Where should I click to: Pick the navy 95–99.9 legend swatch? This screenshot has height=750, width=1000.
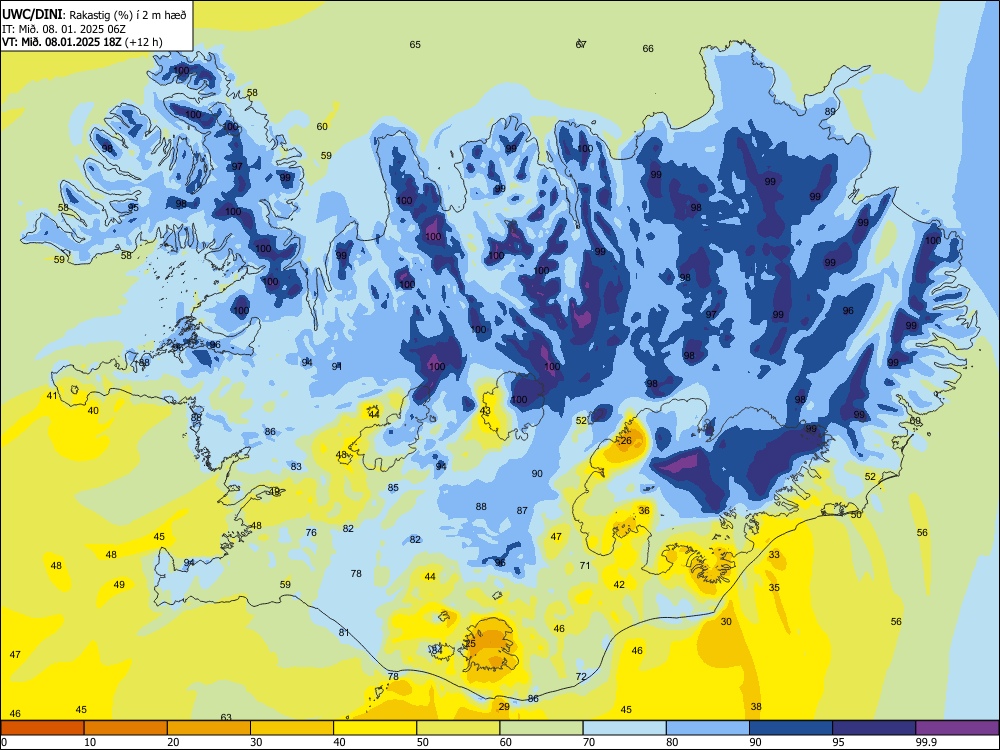(874, 728)
